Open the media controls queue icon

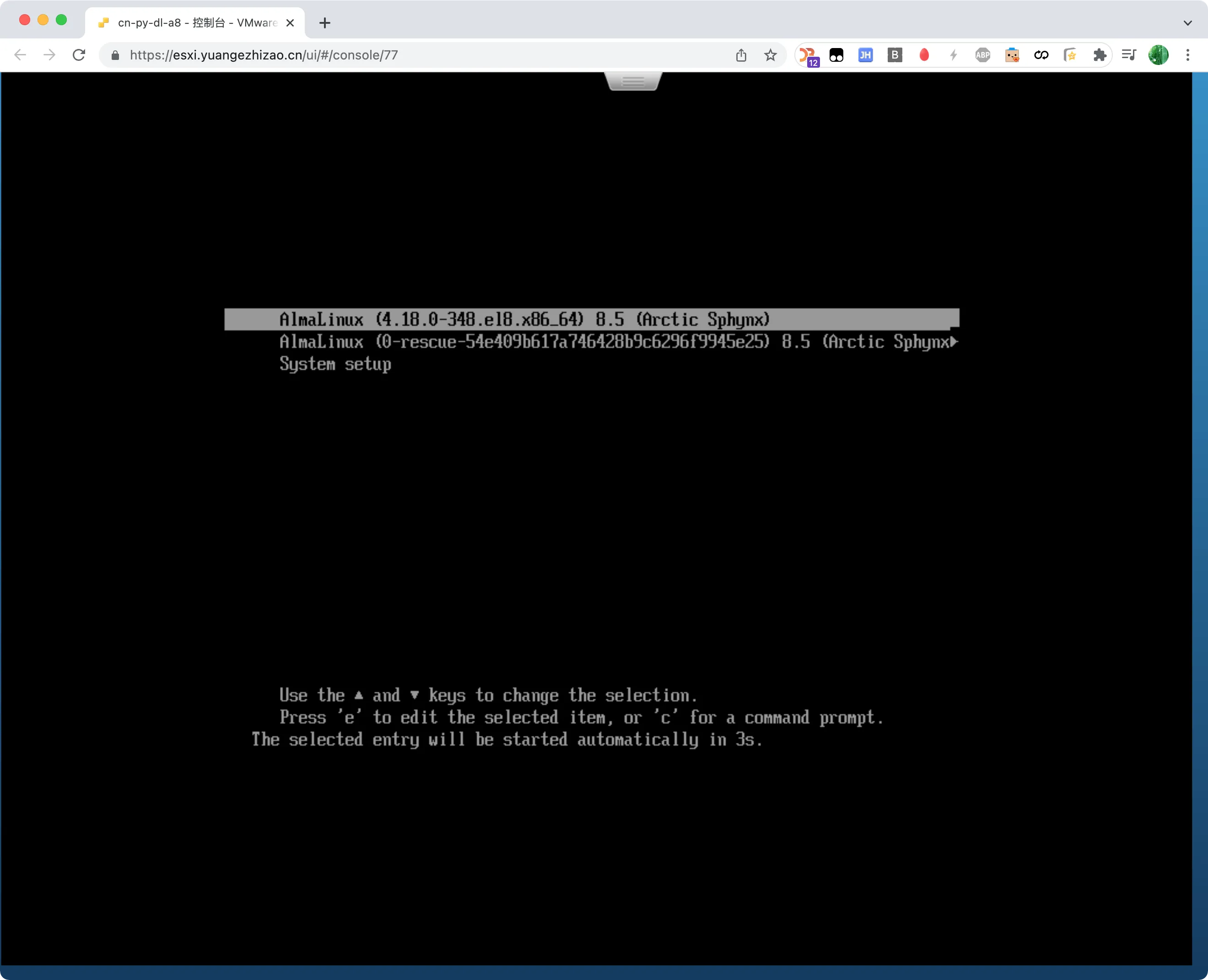[x=1129, y=55]
